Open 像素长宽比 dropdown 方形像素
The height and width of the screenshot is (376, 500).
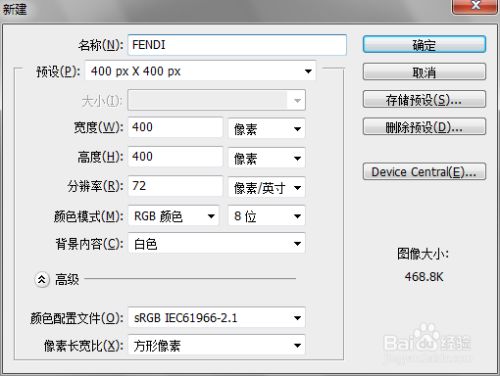pyautogui.click(x=216, y=345)
